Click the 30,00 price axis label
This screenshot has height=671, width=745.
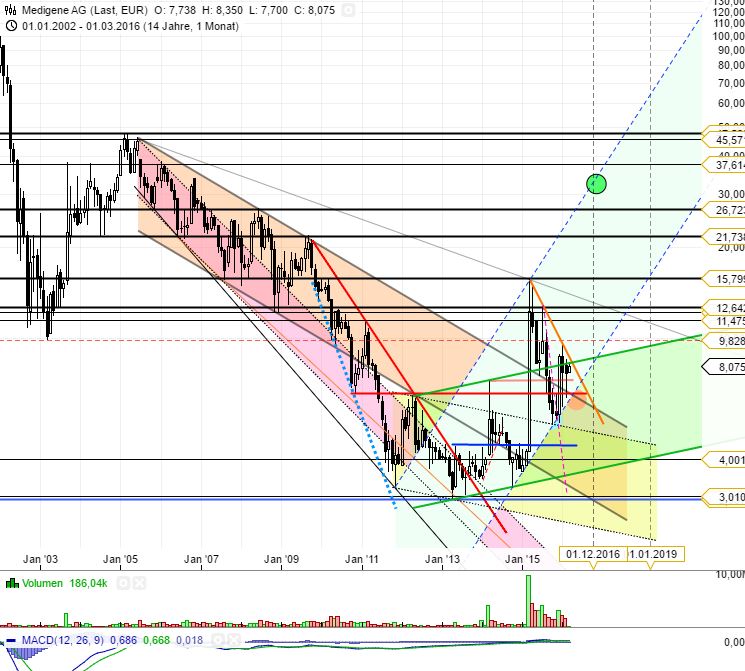click(731, 194)
